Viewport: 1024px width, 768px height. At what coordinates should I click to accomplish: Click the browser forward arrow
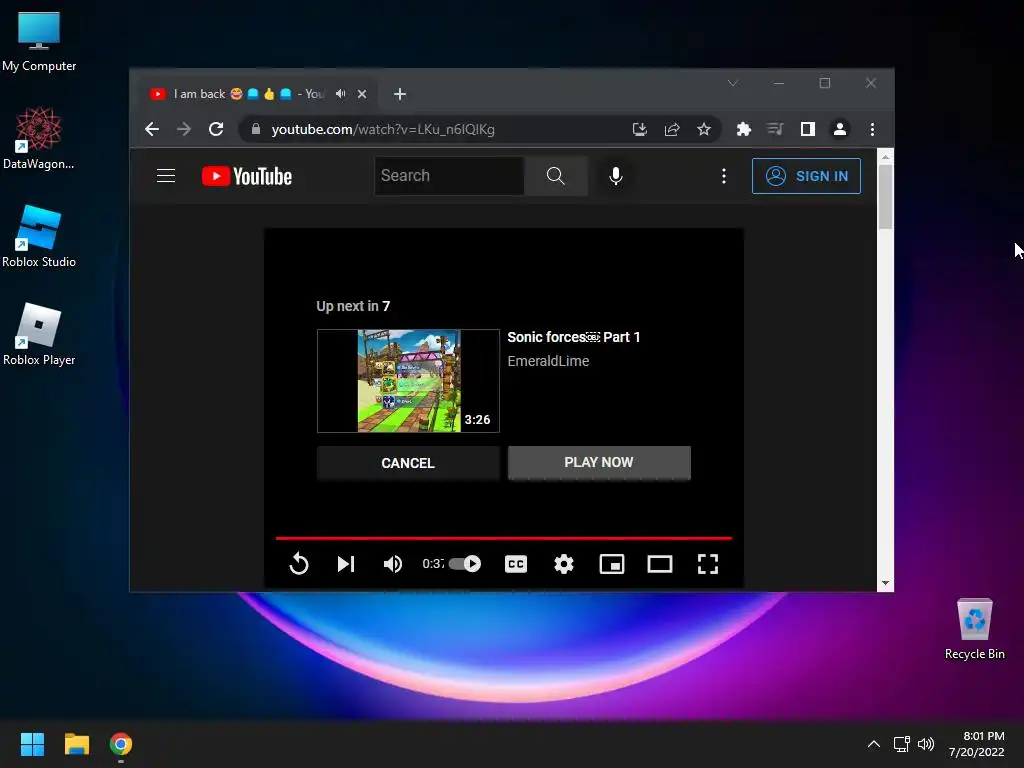click(184, 129)
